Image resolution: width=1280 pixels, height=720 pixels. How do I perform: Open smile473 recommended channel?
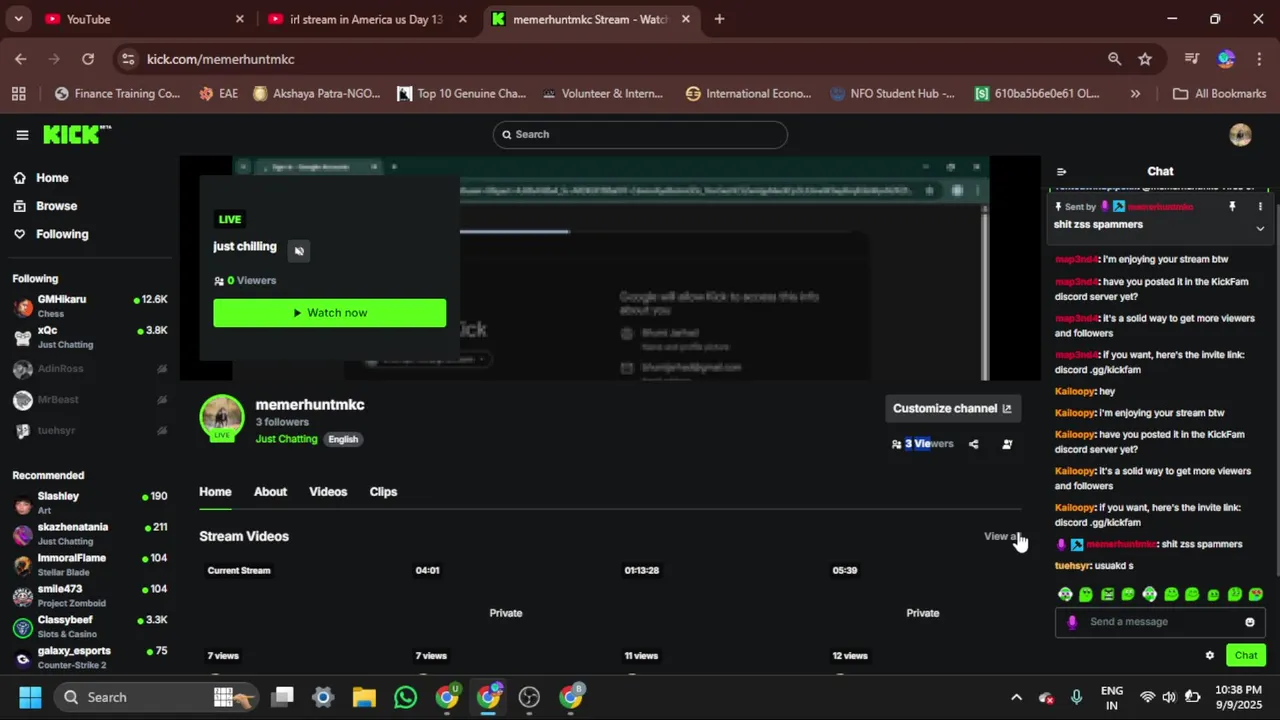90,596
